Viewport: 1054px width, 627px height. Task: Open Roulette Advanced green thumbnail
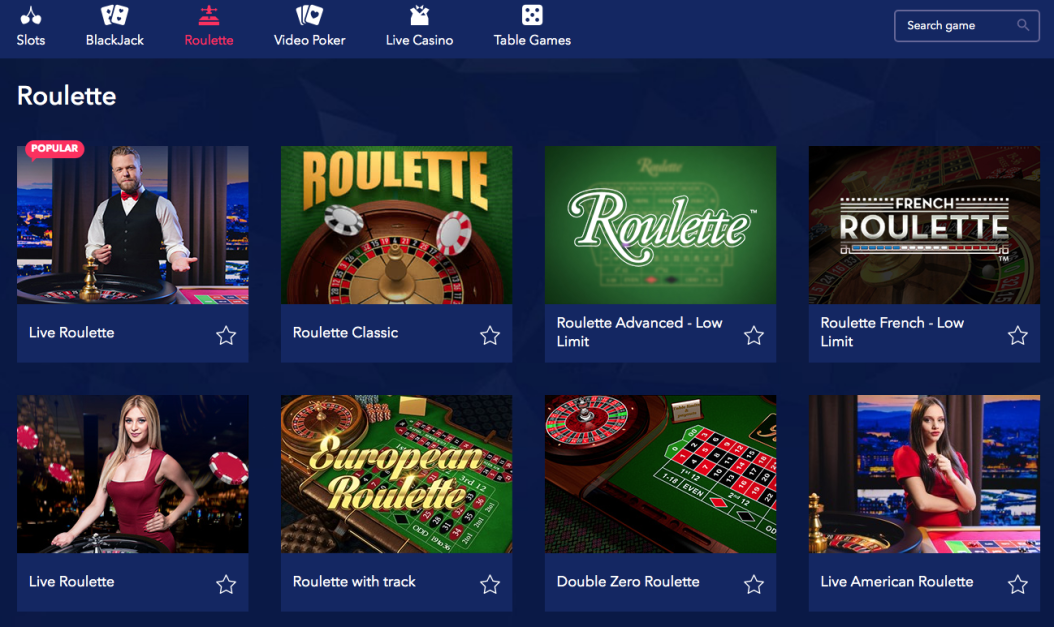(660, 225)
